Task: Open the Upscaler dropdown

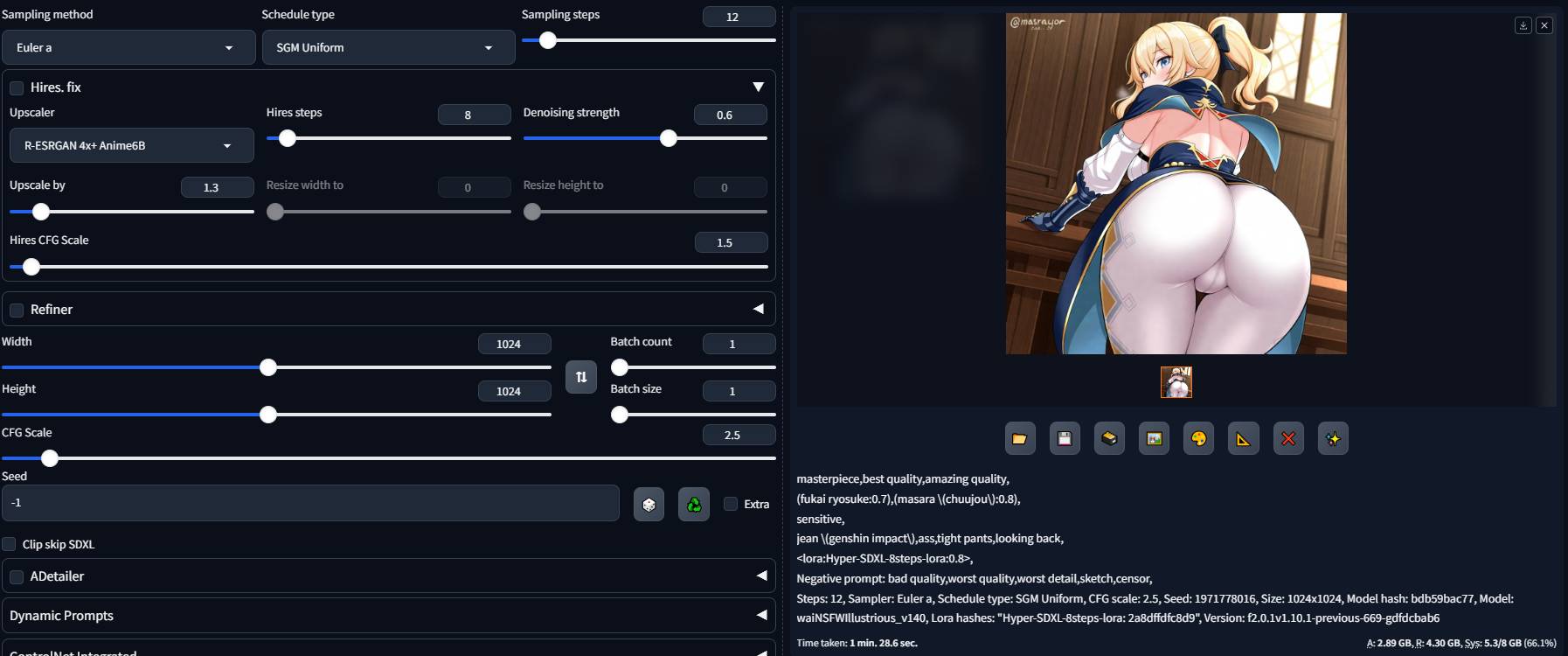Action: [132, 145]
